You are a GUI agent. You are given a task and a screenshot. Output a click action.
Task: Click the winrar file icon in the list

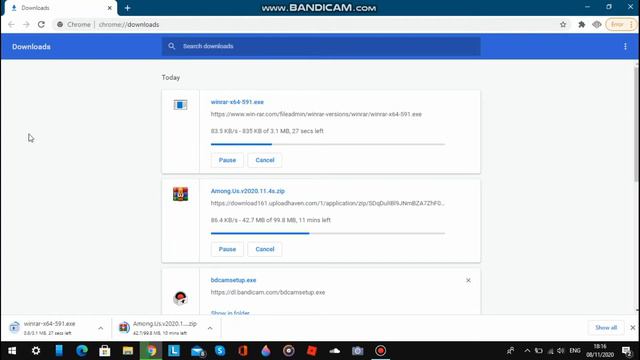point(180,105)
